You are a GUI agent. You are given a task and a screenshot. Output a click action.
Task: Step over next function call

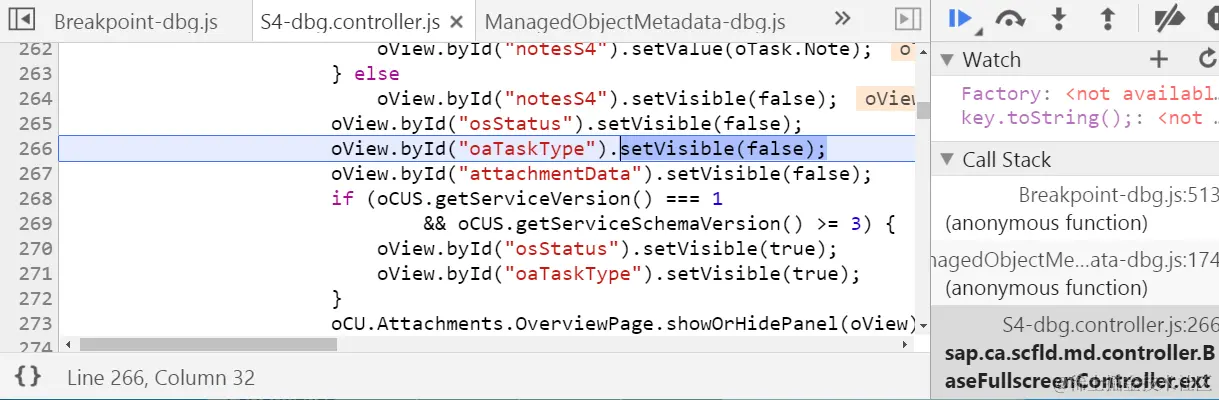[x=1012, y=19]
